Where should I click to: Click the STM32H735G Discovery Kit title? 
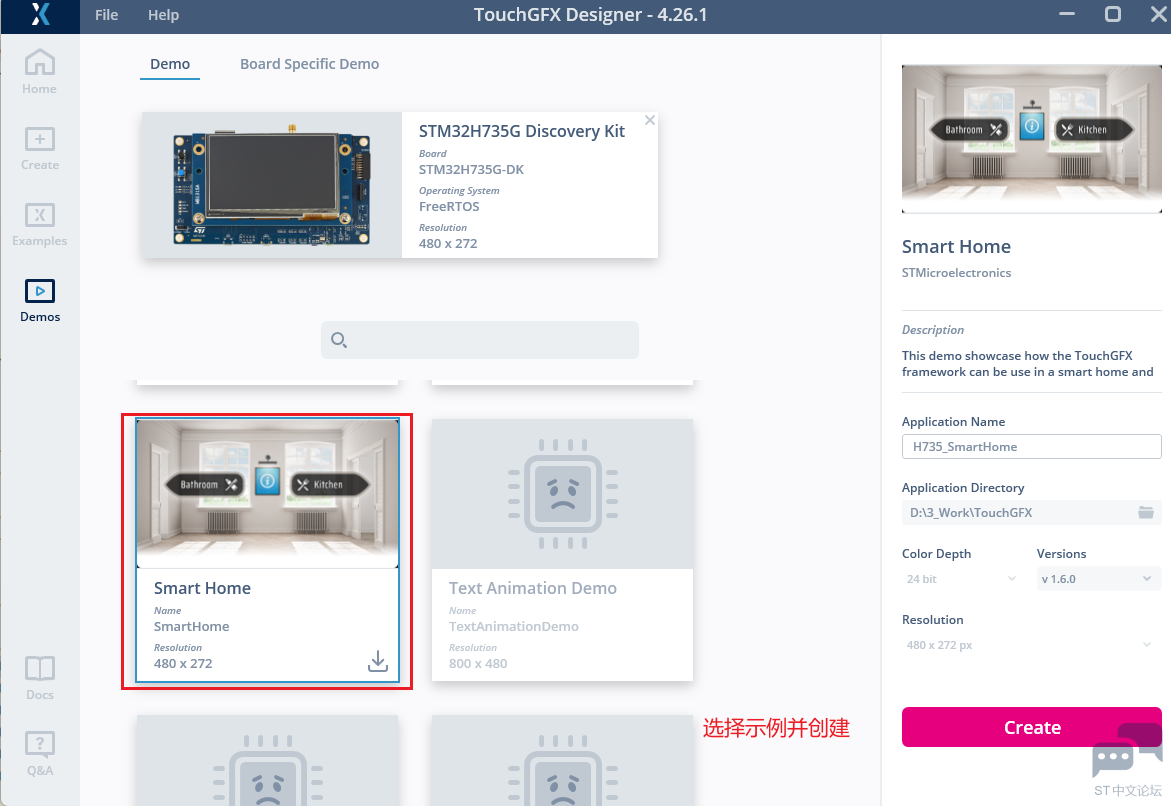coord(521,131)
